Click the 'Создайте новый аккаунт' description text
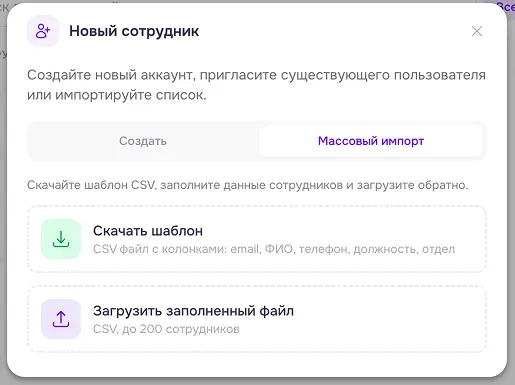This screenshot has height=385, width=515. point(256,85)
